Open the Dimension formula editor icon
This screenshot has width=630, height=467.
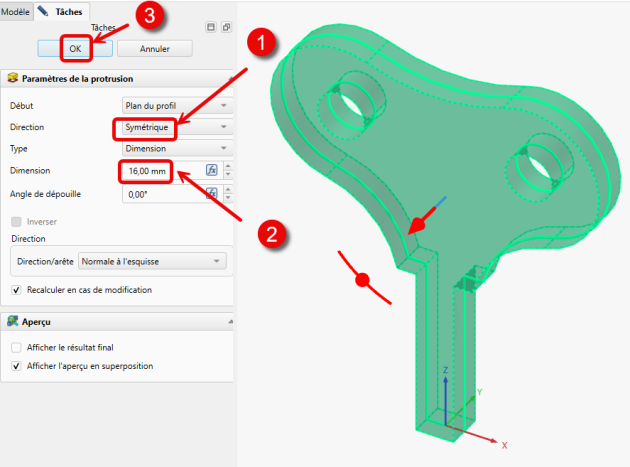212,170
